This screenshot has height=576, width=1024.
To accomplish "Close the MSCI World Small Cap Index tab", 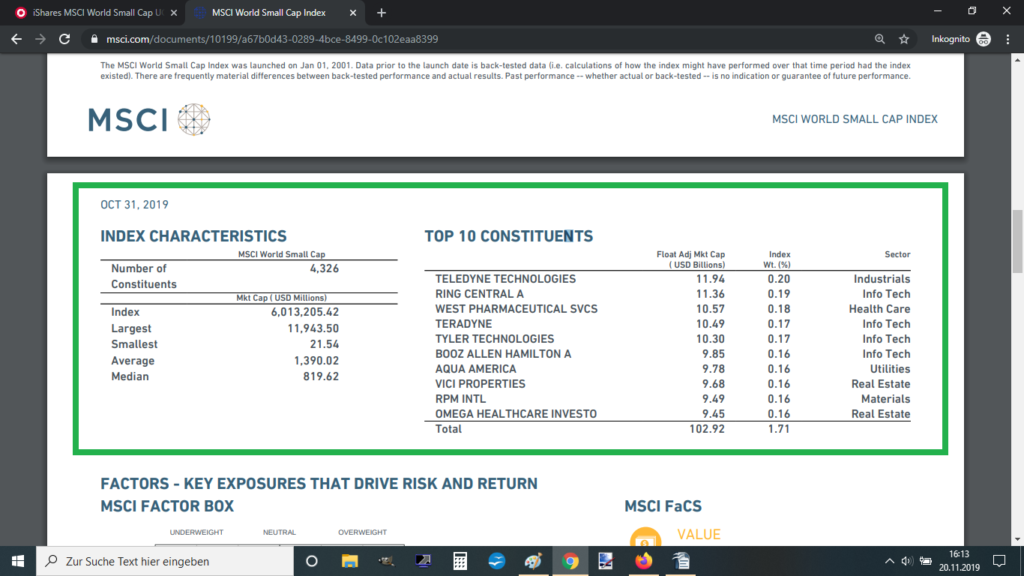I will pyautogui.click(x=353, y=12).
